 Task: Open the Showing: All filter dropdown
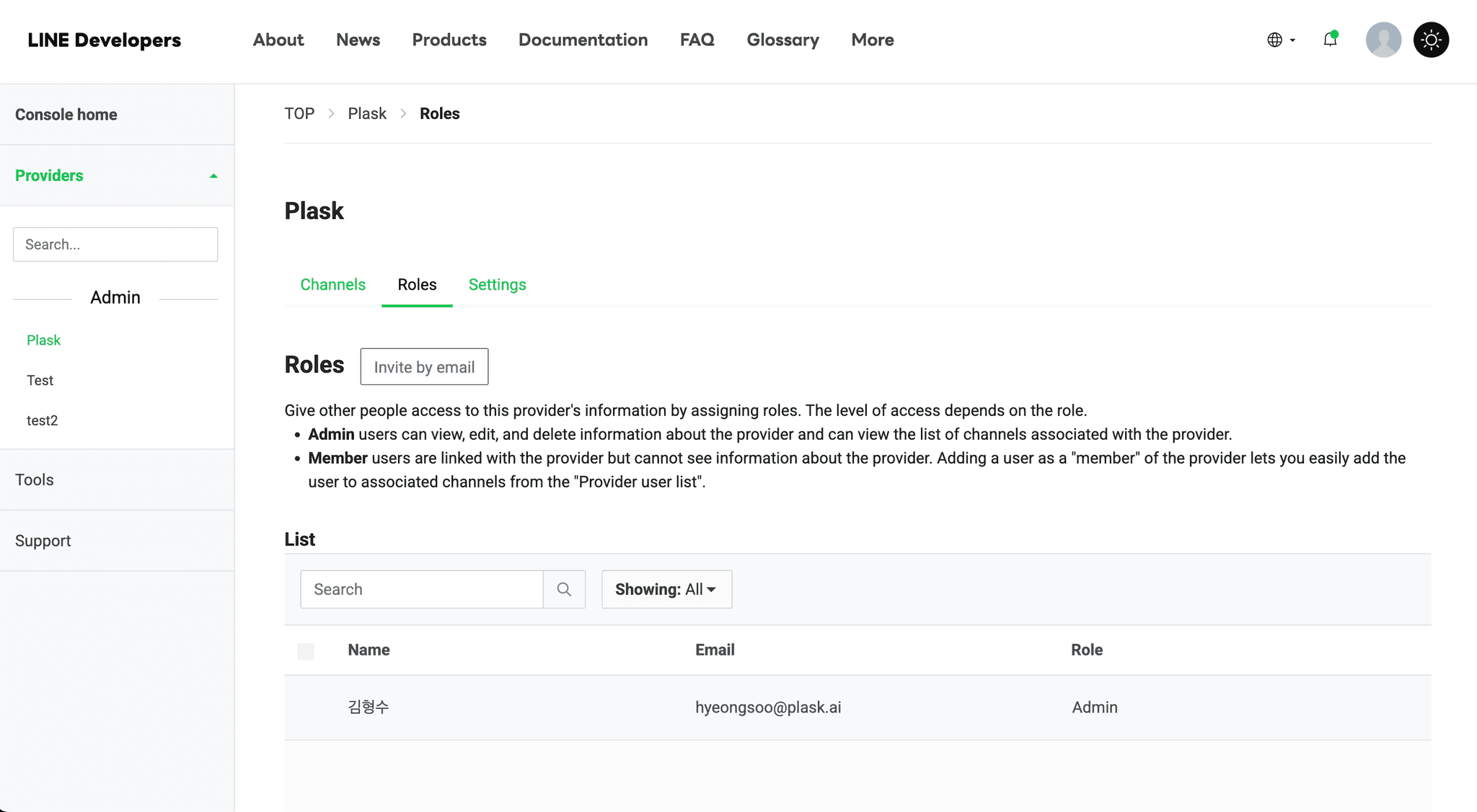[667, 589]
